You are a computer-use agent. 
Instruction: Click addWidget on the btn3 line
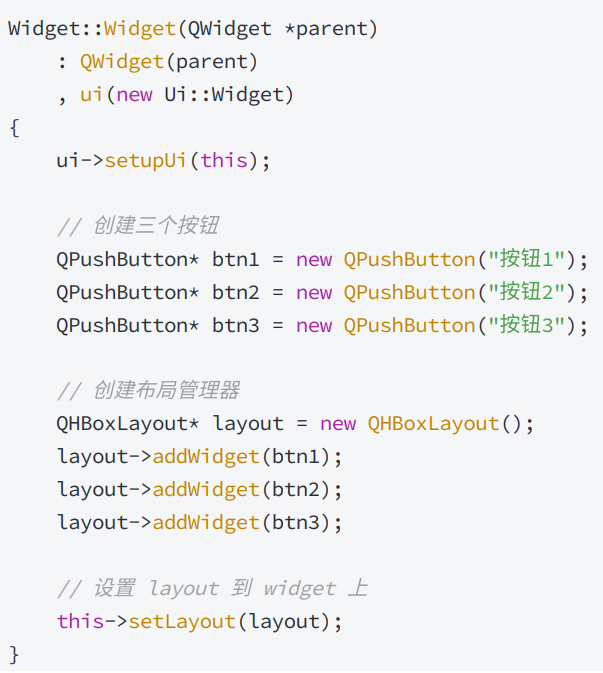tap(206, 523)
